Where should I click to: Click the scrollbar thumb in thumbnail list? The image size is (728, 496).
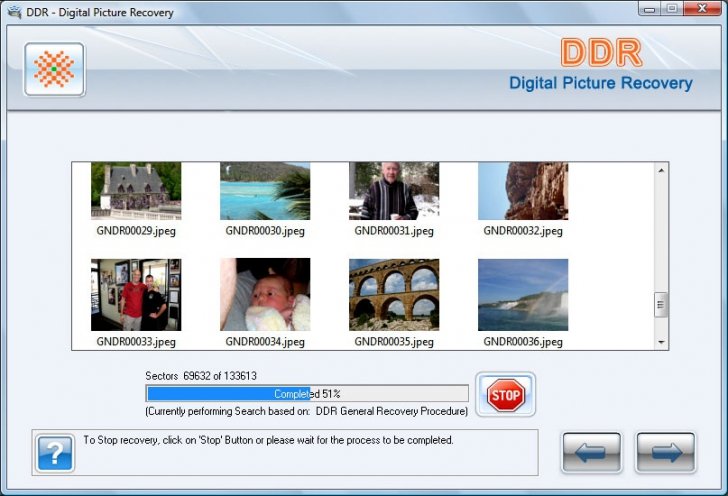point(661,305)
